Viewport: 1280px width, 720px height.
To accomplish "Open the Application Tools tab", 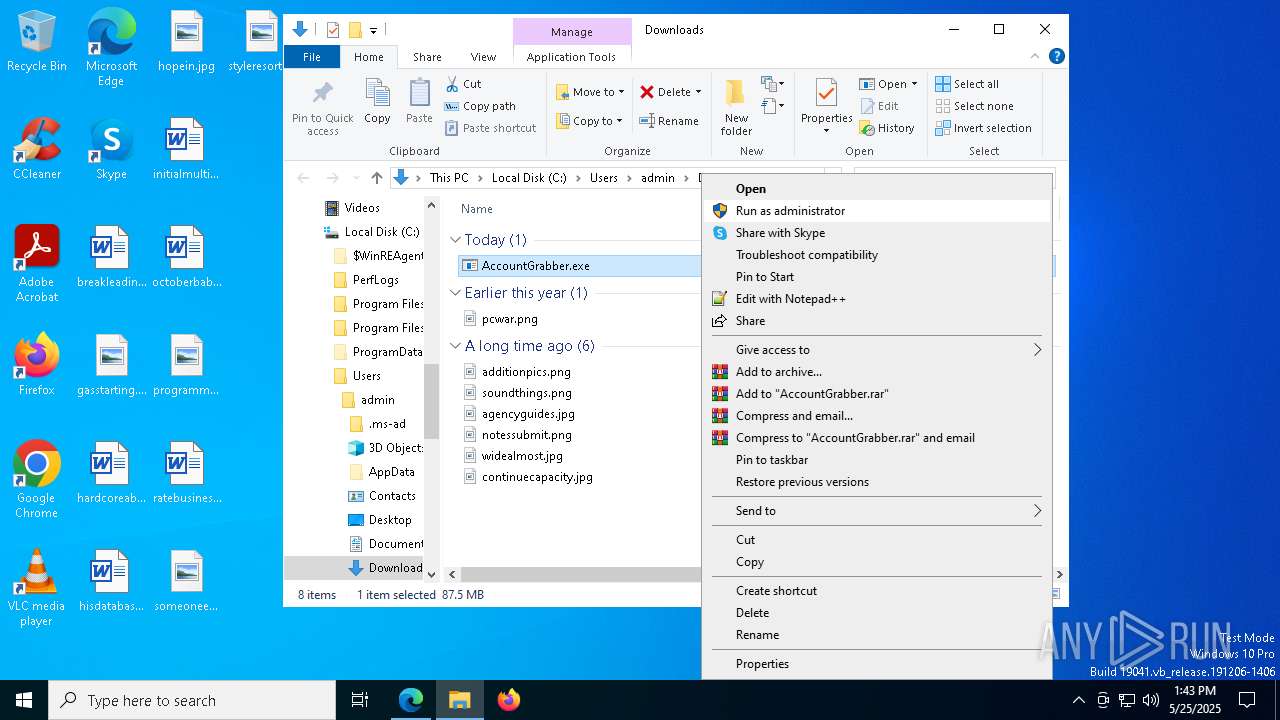I will tap(571, 57).
